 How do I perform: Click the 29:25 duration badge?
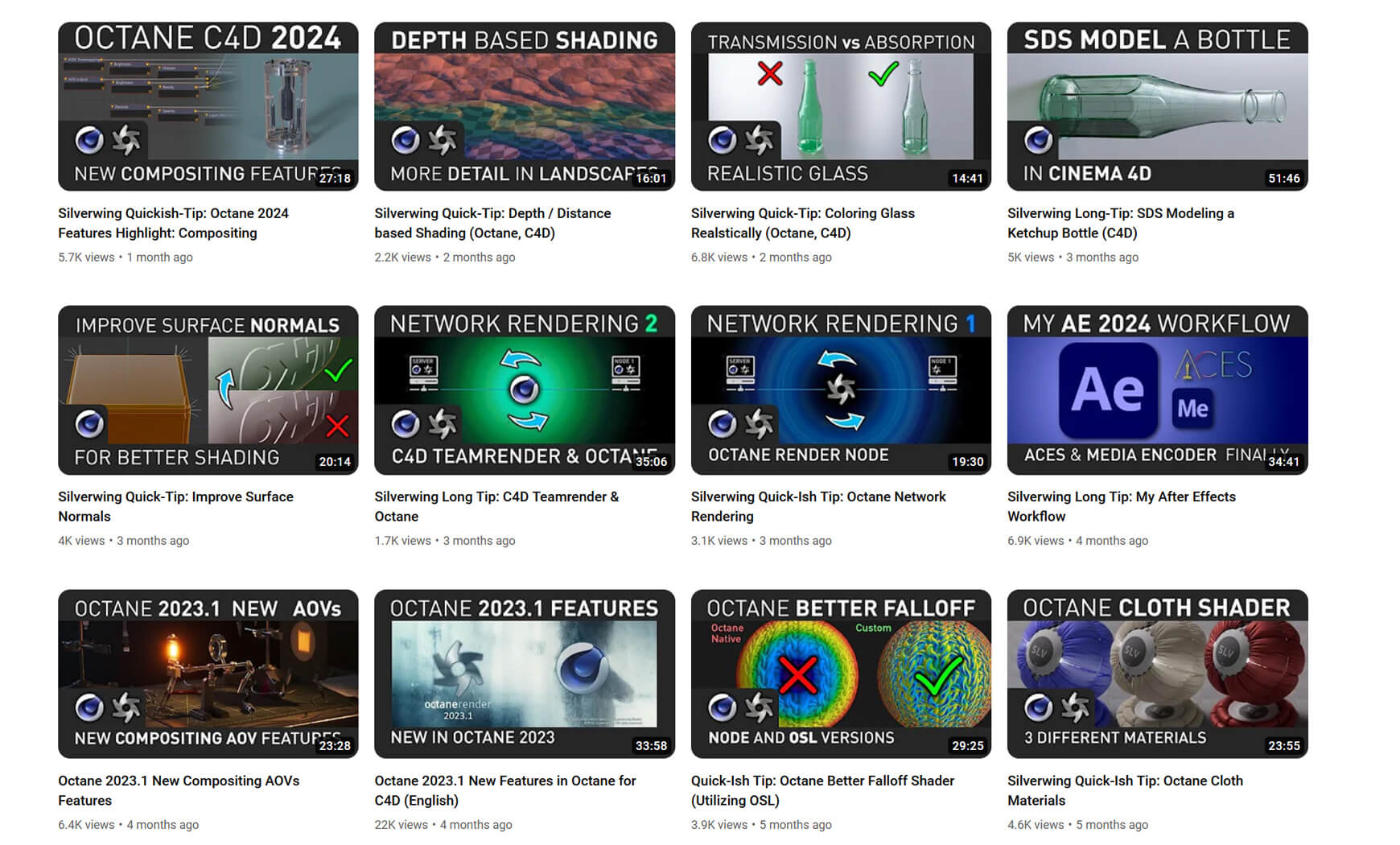(967, 745)
